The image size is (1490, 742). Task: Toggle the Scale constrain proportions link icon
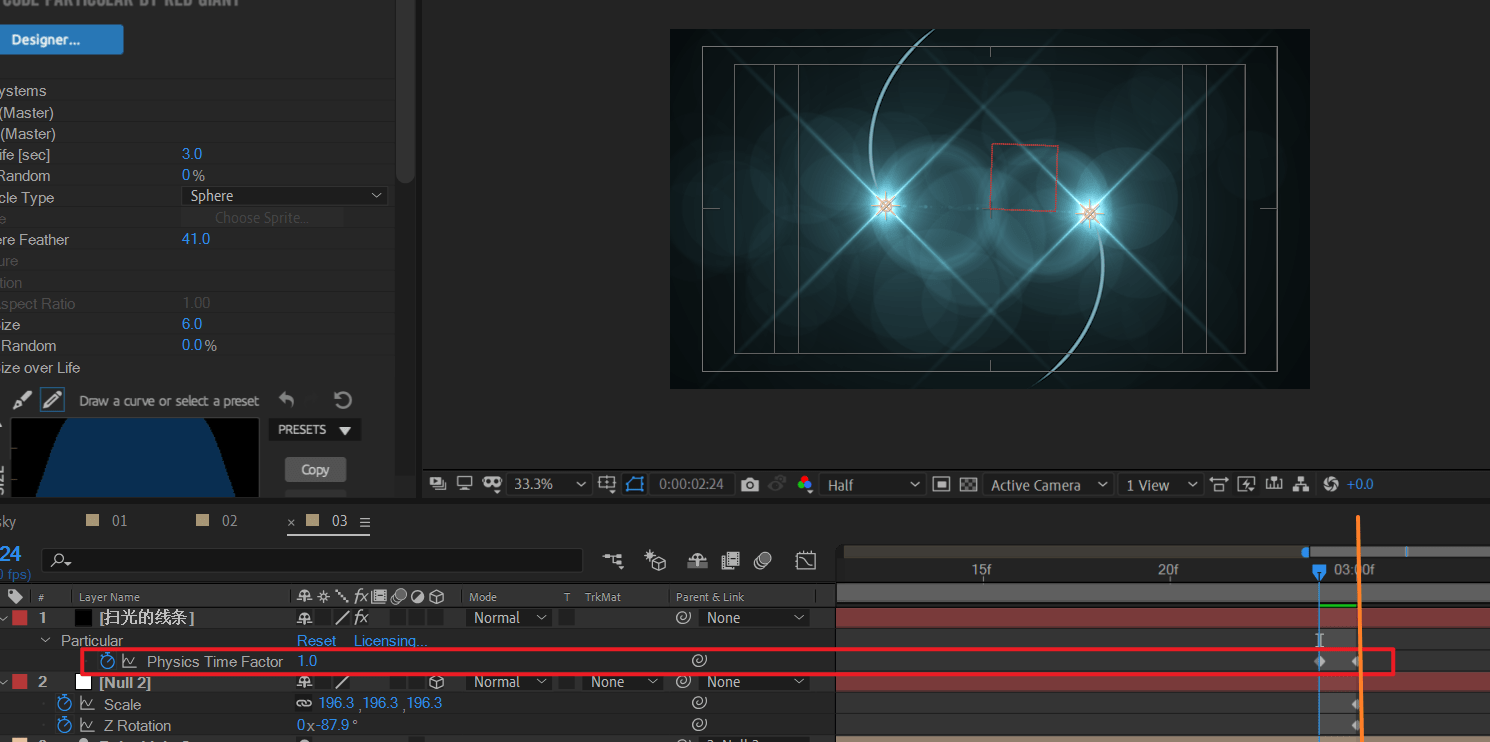(304, 703)
